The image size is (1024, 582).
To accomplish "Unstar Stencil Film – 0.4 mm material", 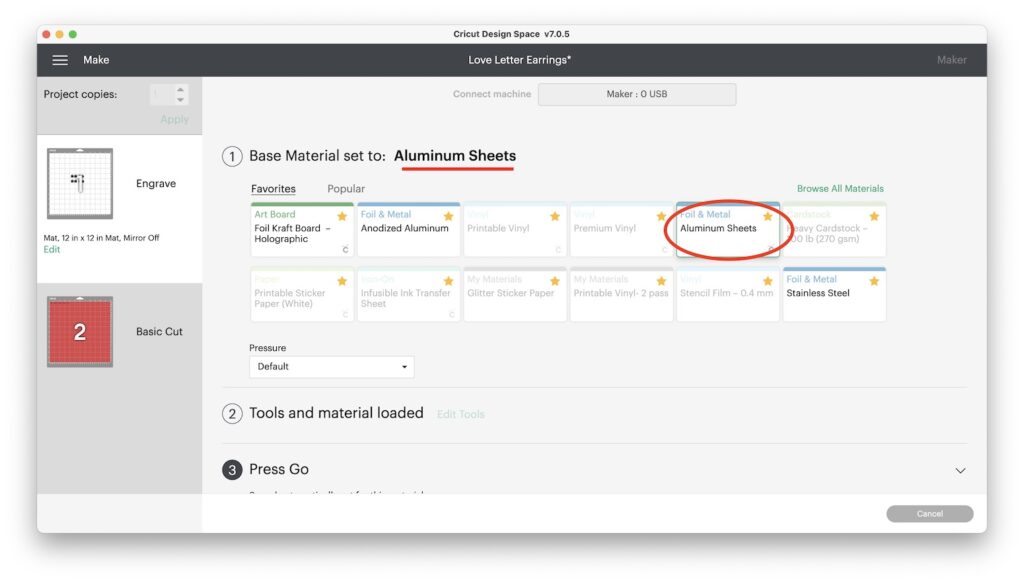I will 768,281.
